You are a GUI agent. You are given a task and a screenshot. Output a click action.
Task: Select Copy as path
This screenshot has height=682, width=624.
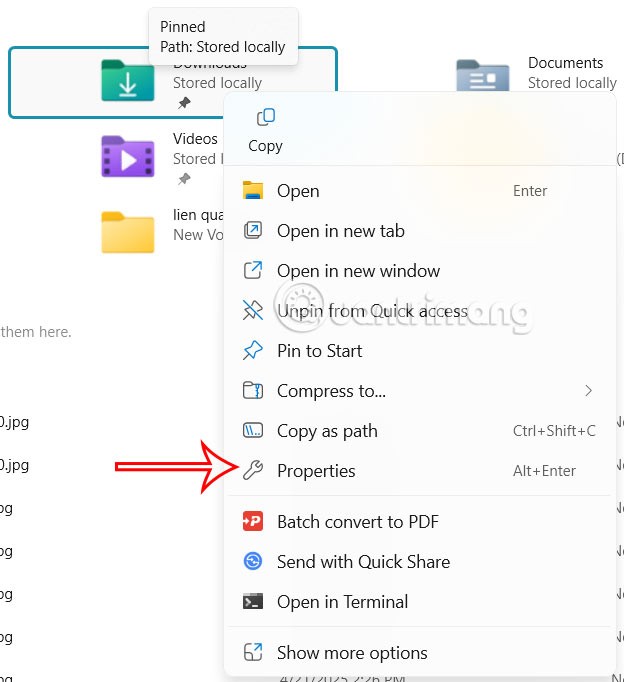327,431
